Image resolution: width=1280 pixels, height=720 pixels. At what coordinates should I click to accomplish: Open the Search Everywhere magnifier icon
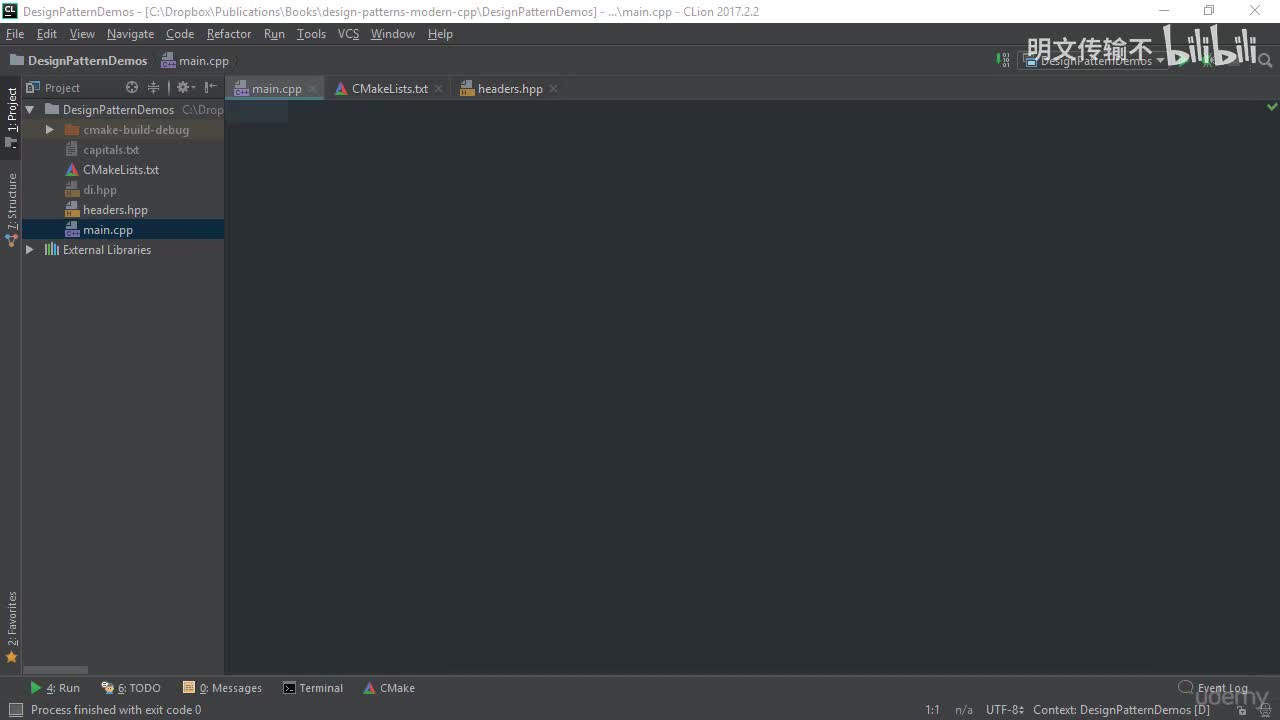point(1265,61)
